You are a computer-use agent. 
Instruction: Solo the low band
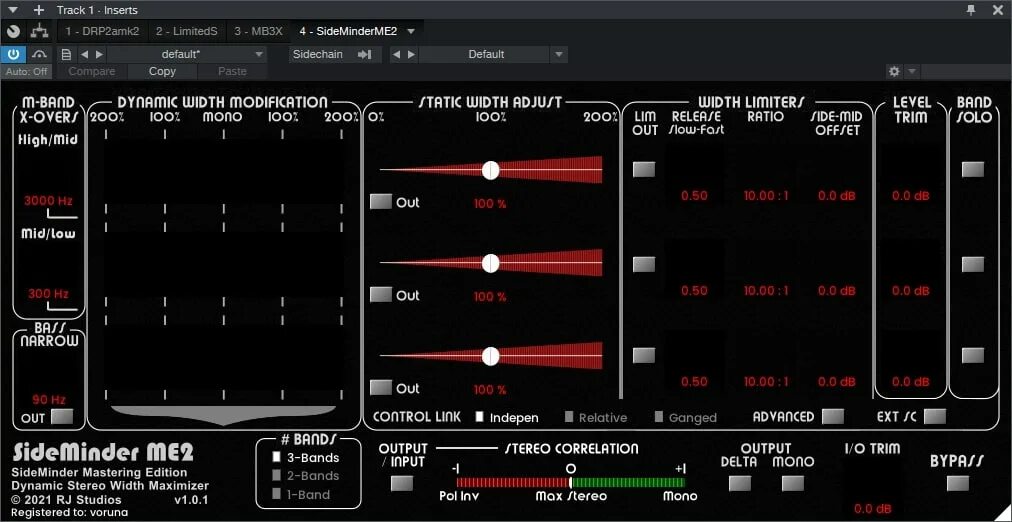coord(973,356)
